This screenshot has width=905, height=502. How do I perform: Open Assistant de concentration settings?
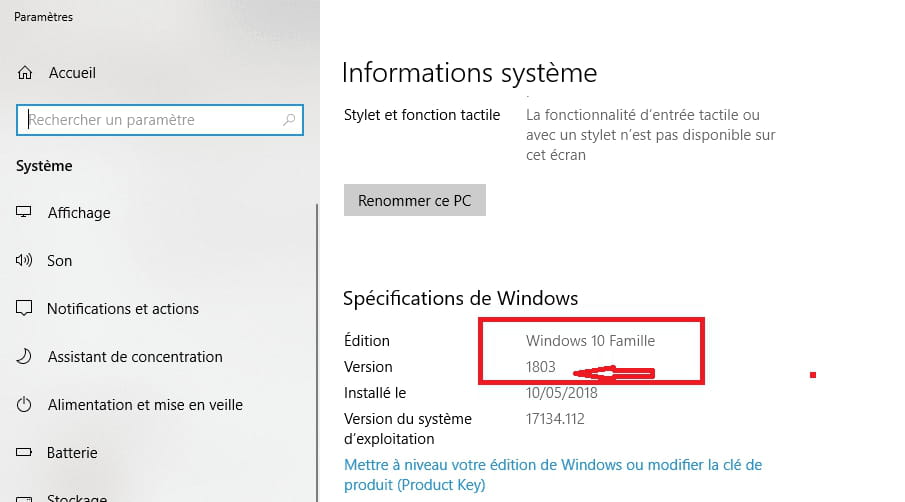[135, 357]
